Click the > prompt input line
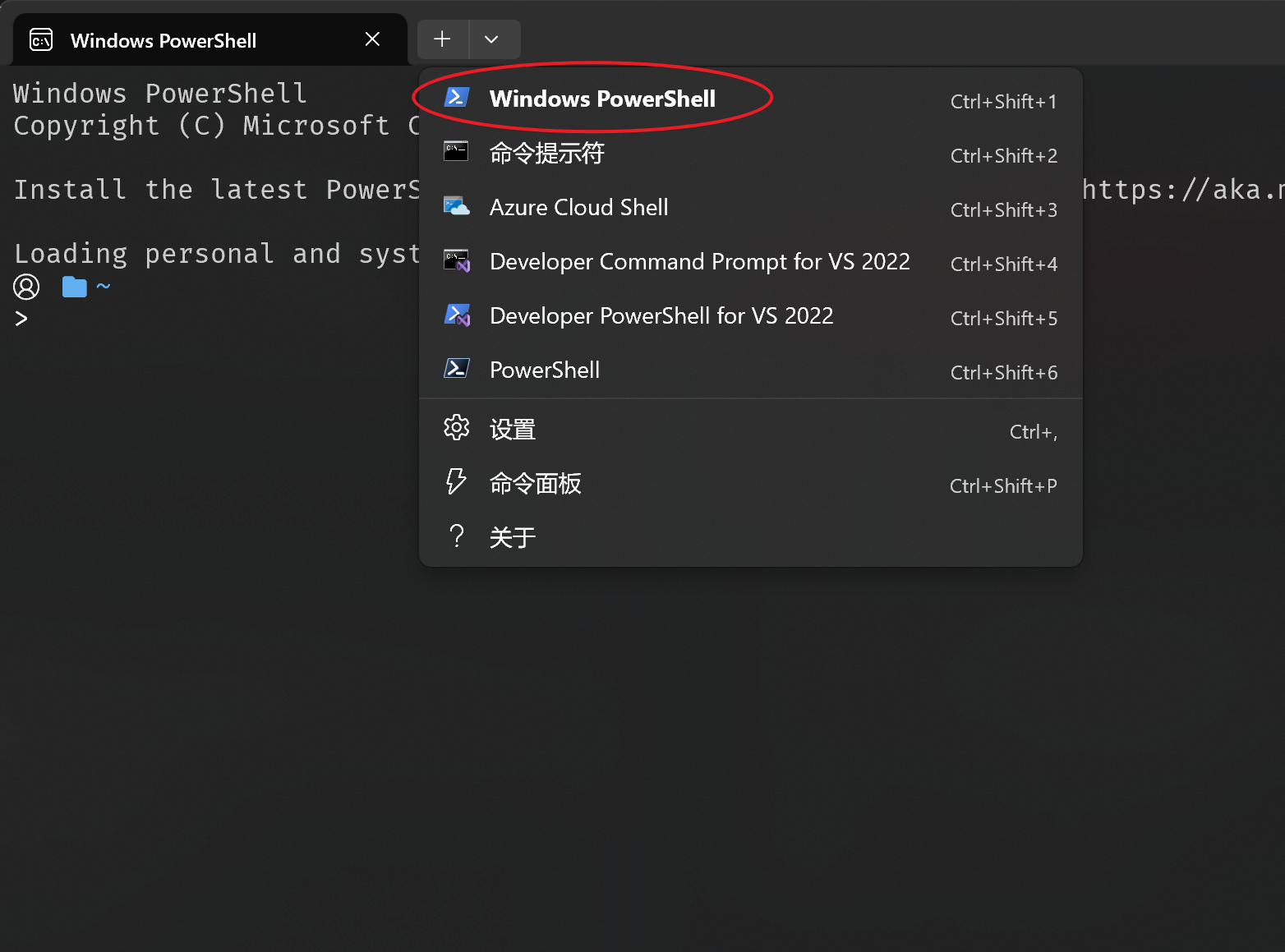Viewport: 1285px width, 952px height. [x=21, y=319]
